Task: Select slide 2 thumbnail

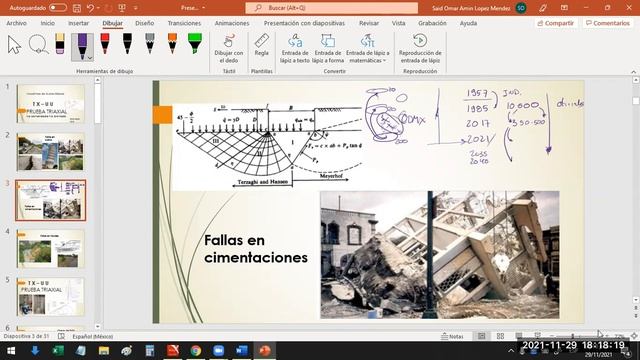Action: tap(51, 152)
